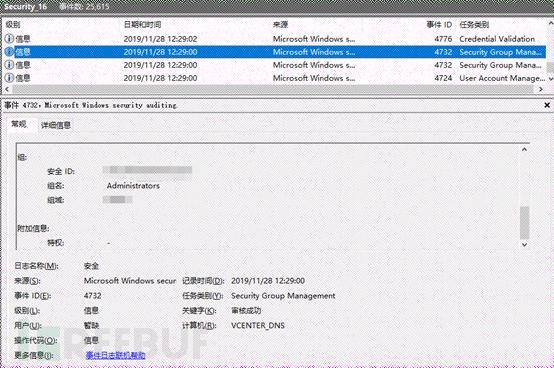The image size is (554, 368).
Task: Click the 任务类别 column header
Action: point(474,24)
